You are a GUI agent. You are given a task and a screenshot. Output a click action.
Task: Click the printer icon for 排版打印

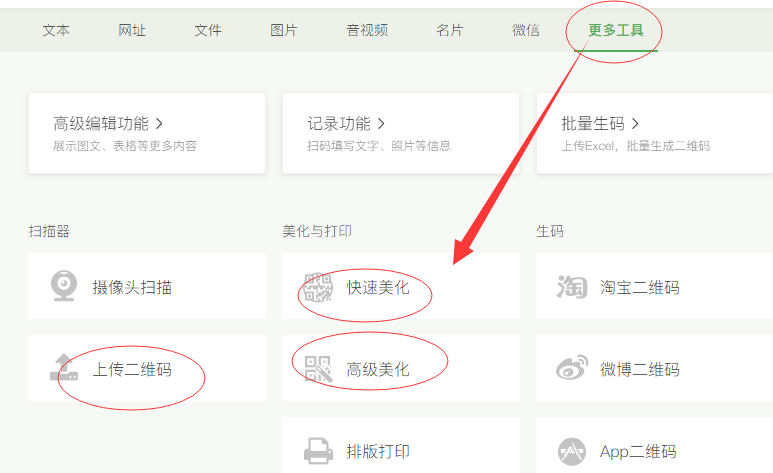[x=318, y=451]
